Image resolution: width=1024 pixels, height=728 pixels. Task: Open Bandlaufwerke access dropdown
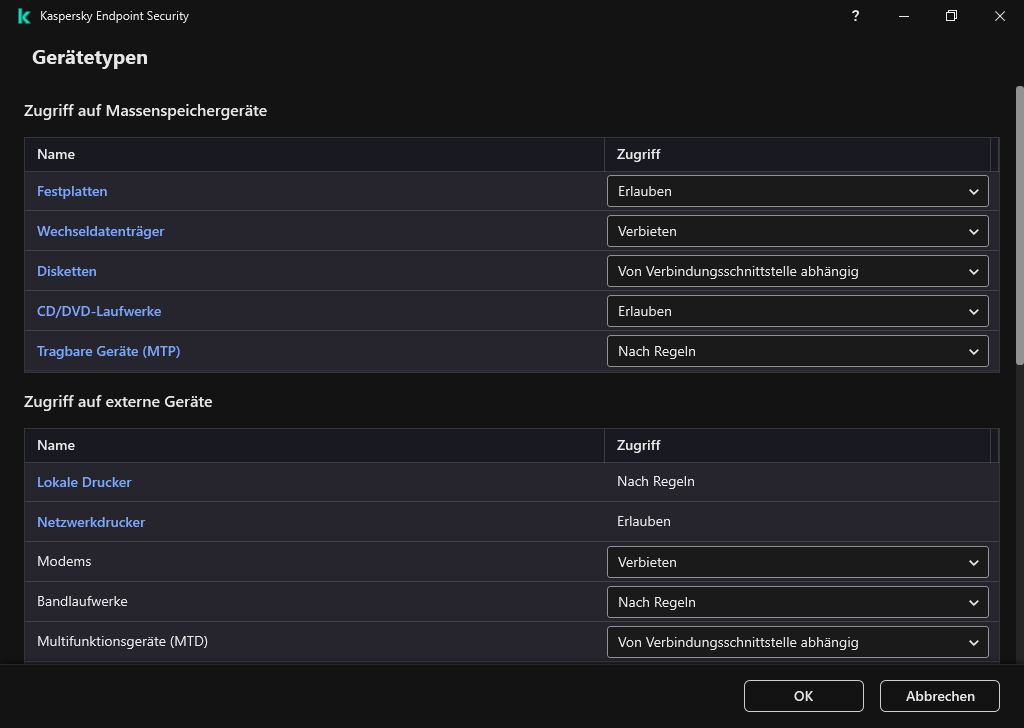click(x=797, y=602)
